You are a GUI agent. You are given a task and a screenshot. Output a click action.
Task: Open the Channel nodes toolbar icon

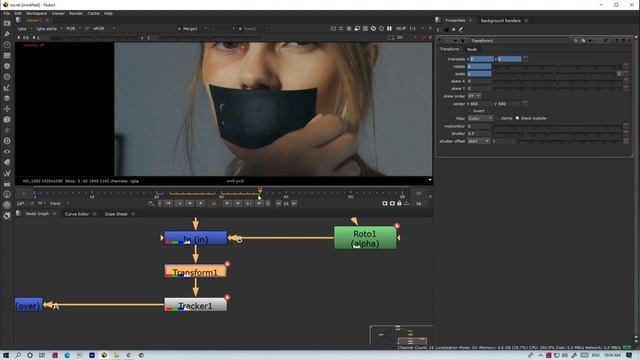pos(7,55)
